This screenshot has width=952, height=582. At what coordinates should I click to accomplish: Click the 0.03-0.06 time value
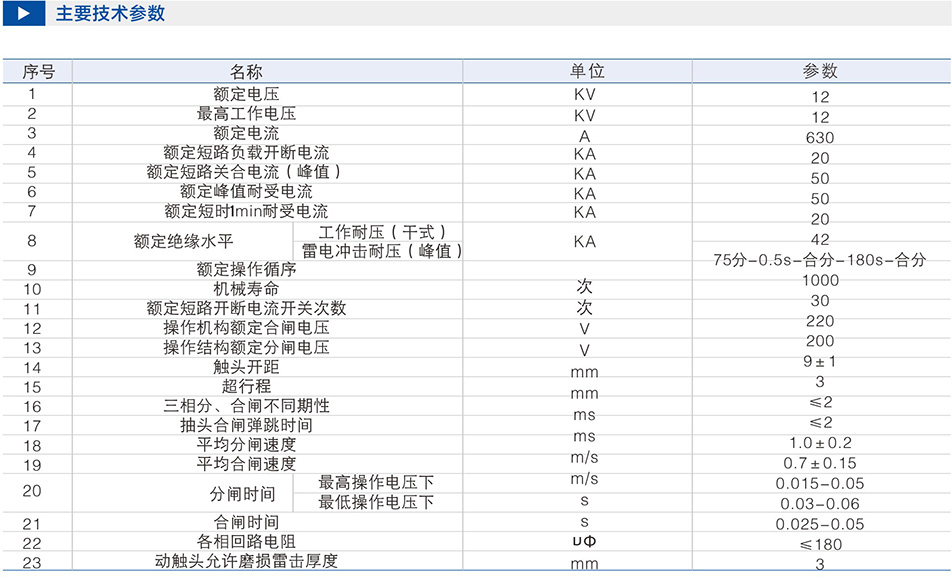click(820, 504)
